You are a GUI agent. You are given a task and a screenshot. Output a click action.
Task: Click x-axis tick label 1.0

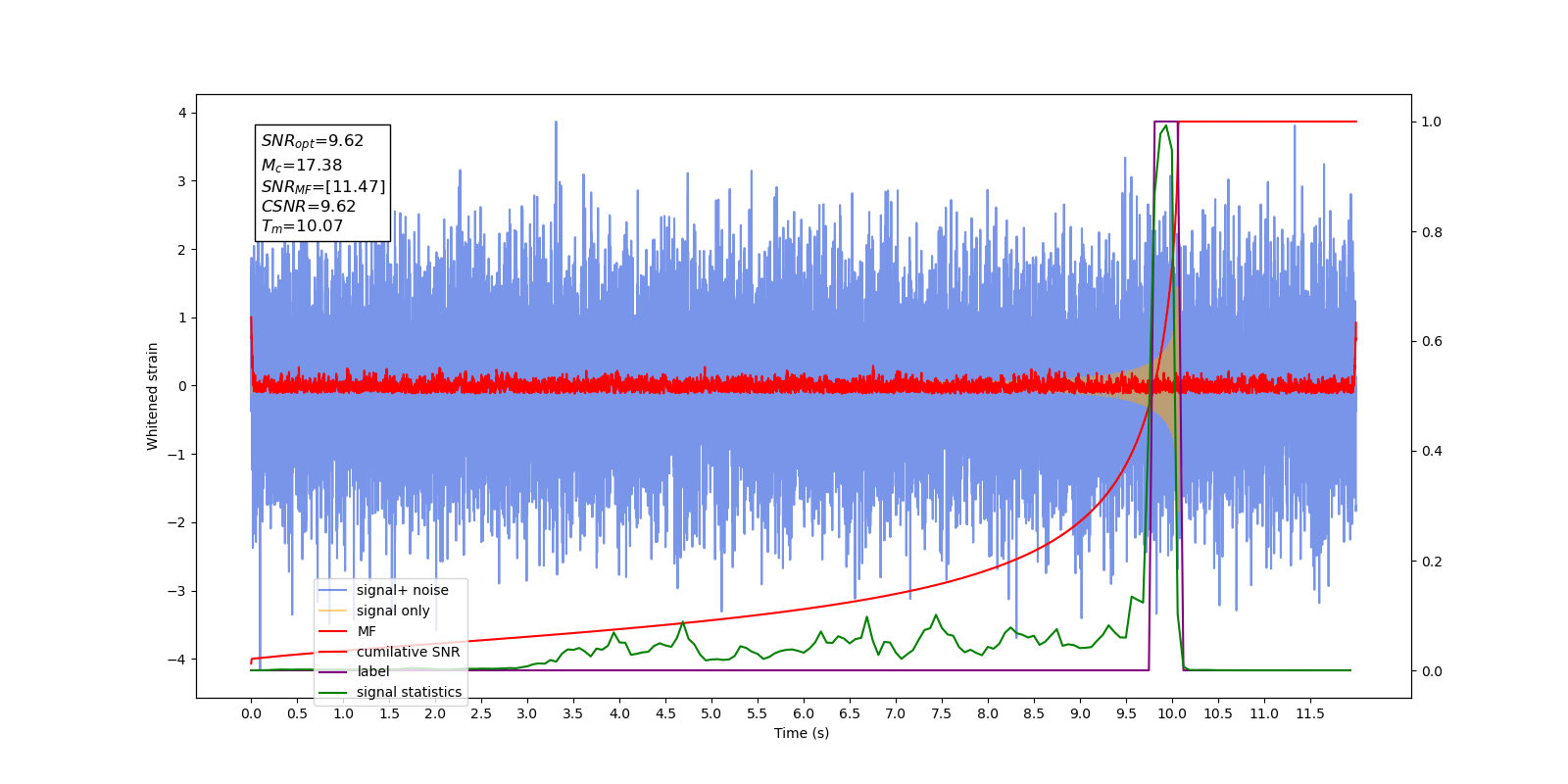click(x=343, y=713)
